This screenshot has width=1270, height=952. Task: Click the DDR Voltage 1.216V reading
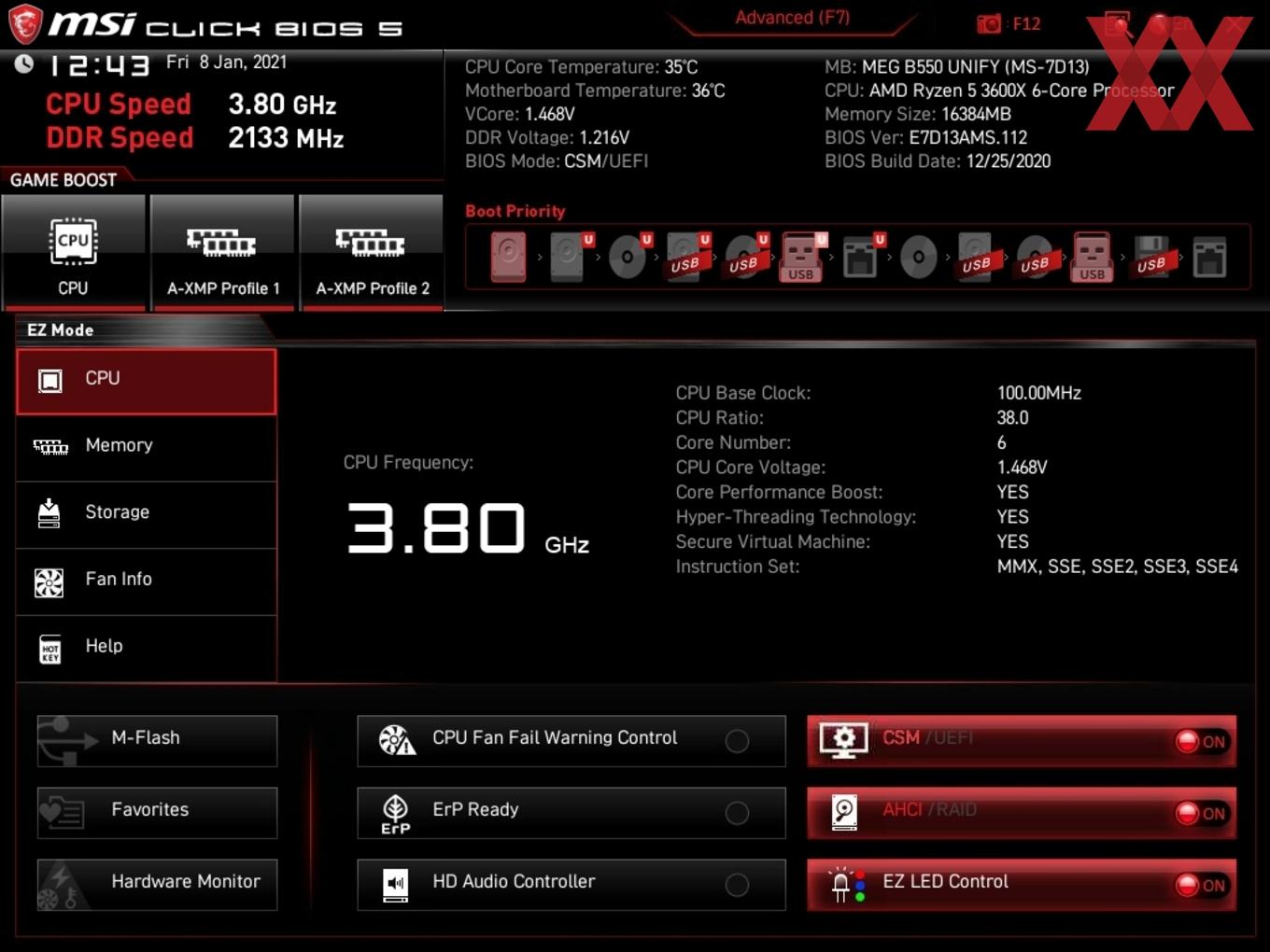(547, 137)
